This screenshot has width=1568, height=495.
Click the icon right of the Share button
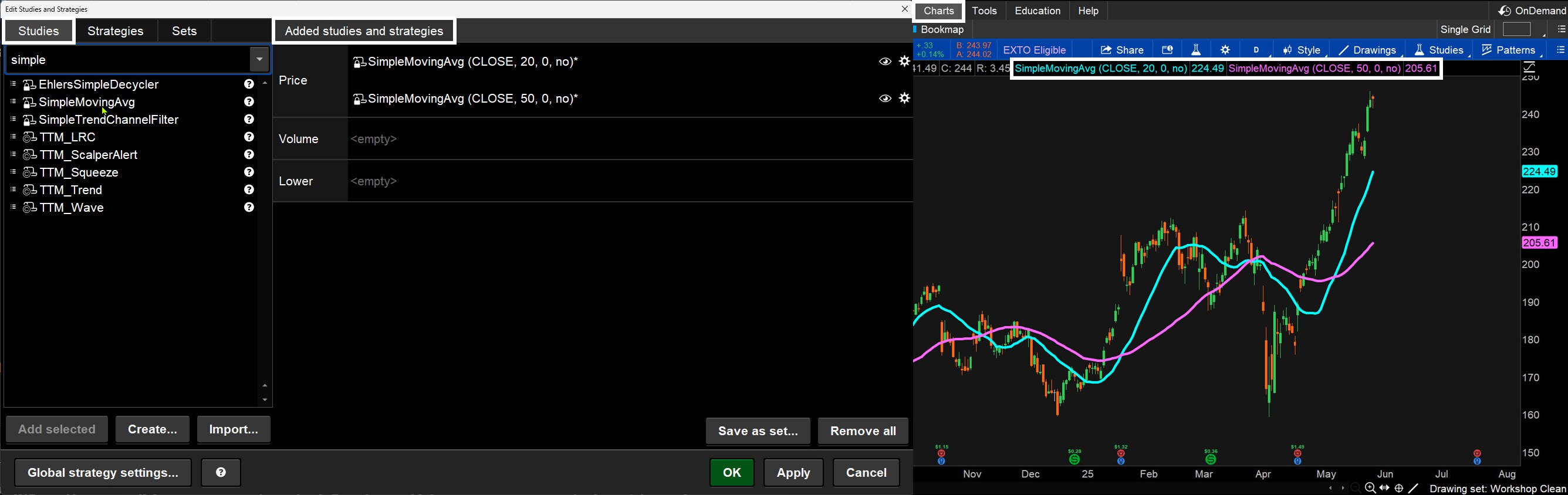1167,50
